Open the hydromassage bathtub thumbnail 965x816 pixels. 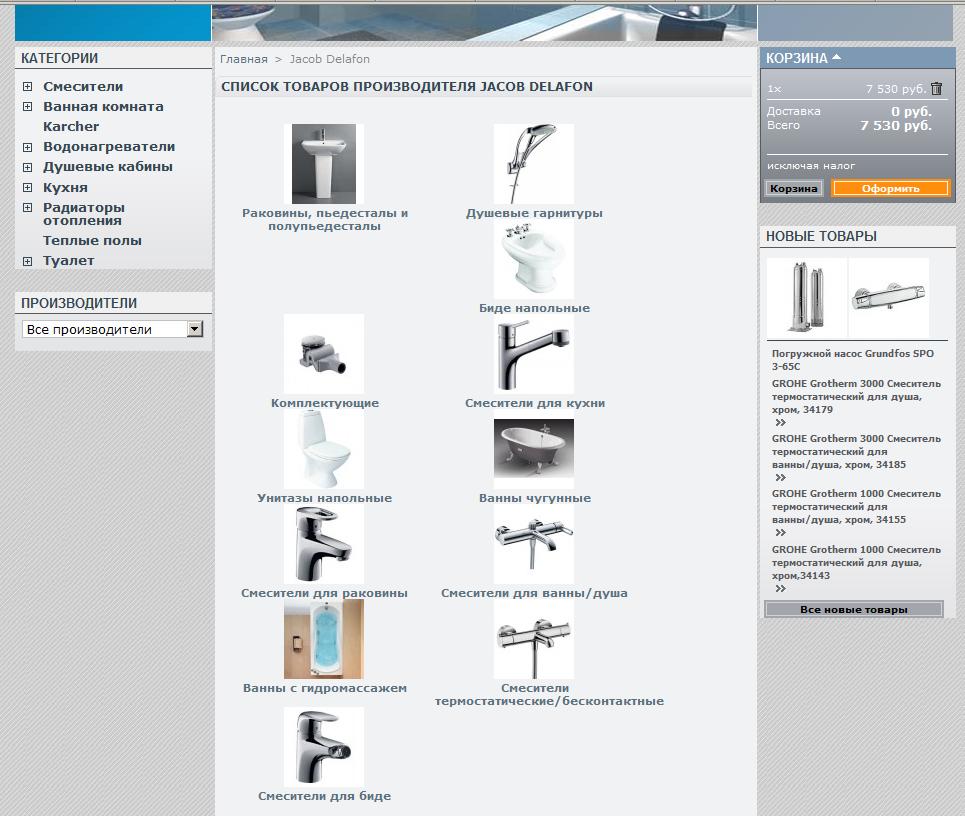pyautogui.click(x=324, y=639)
